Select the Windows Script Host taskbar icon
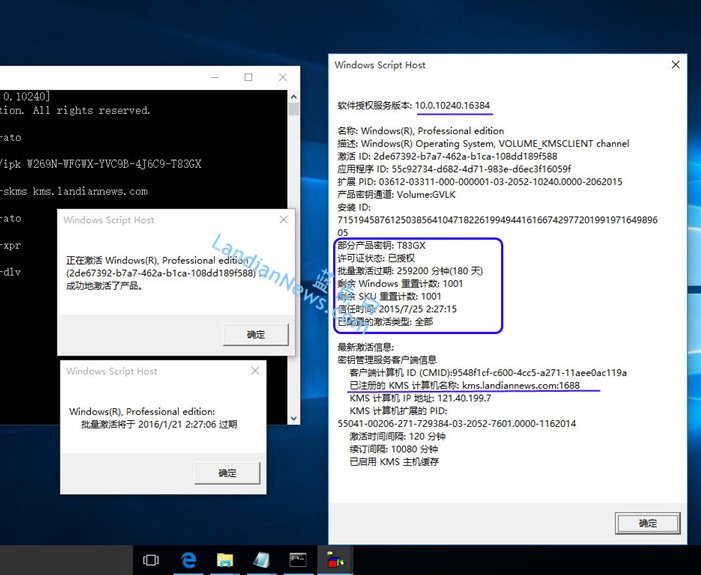This screenshot has height=575, width=701. pyautogui.click(x=335, y=560)
